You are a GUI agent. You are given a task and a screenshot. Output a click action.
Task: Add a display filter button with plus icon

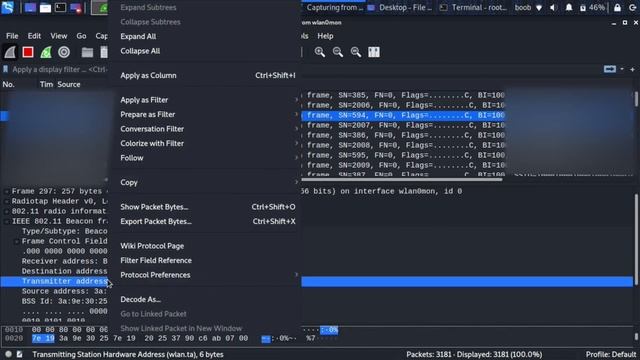[632, 69]
